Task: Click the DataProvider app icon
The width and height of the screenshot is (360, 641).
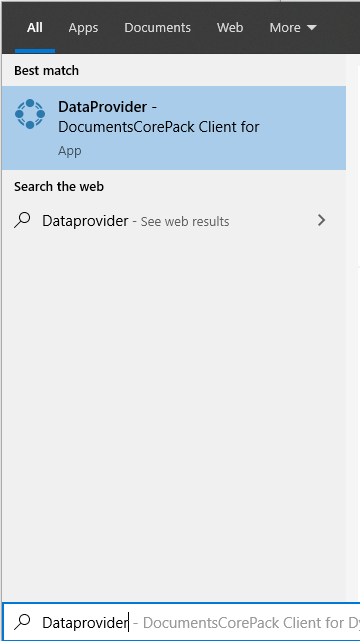Action: (30, 114)
